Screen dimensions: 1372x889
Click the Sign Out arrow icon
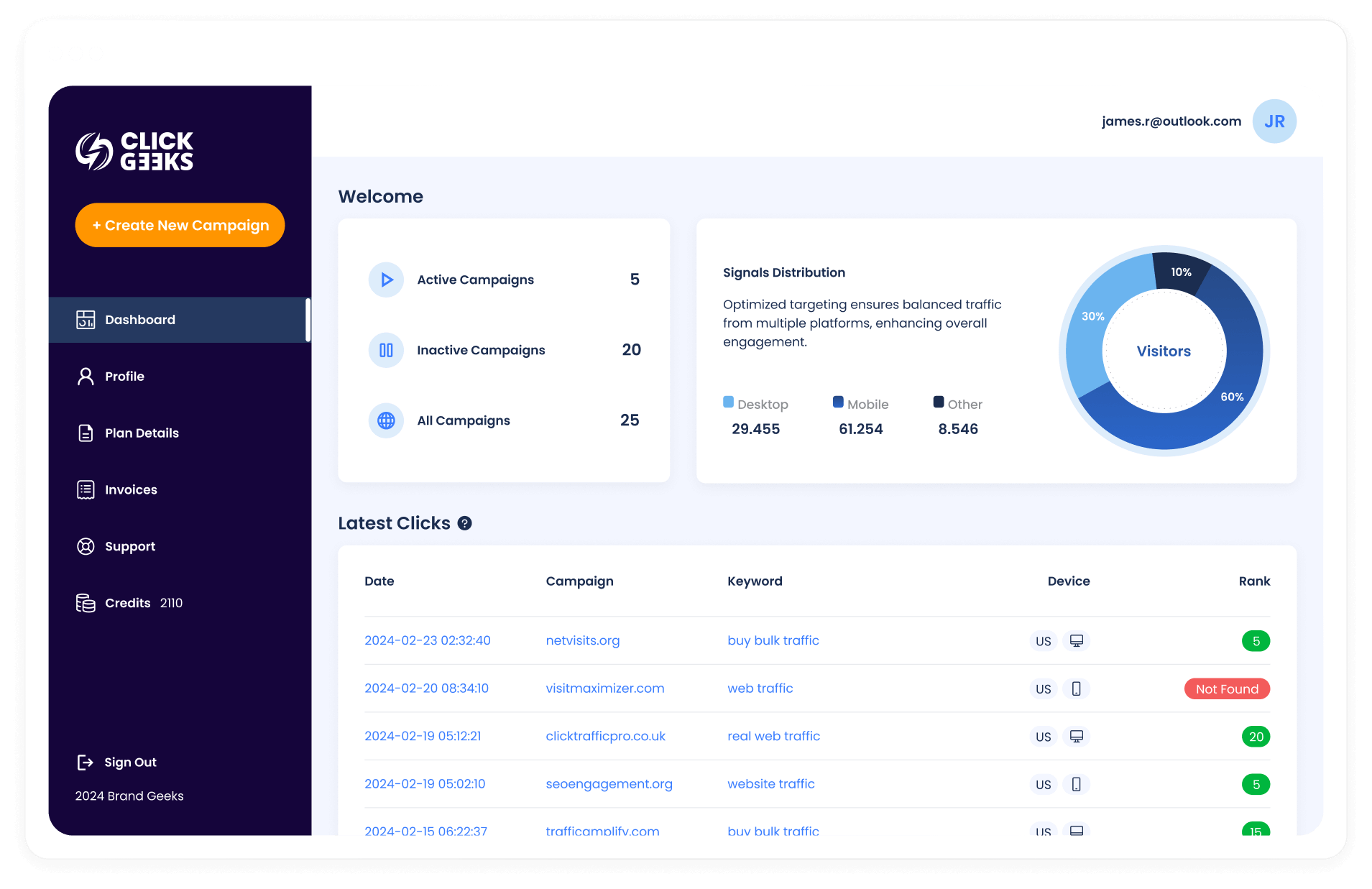(86, 763)
